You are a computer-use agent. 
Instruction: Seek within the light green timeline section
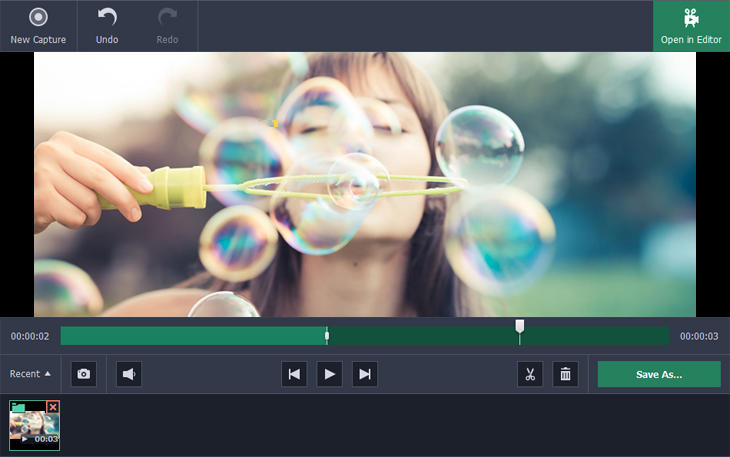click(193, 336)
